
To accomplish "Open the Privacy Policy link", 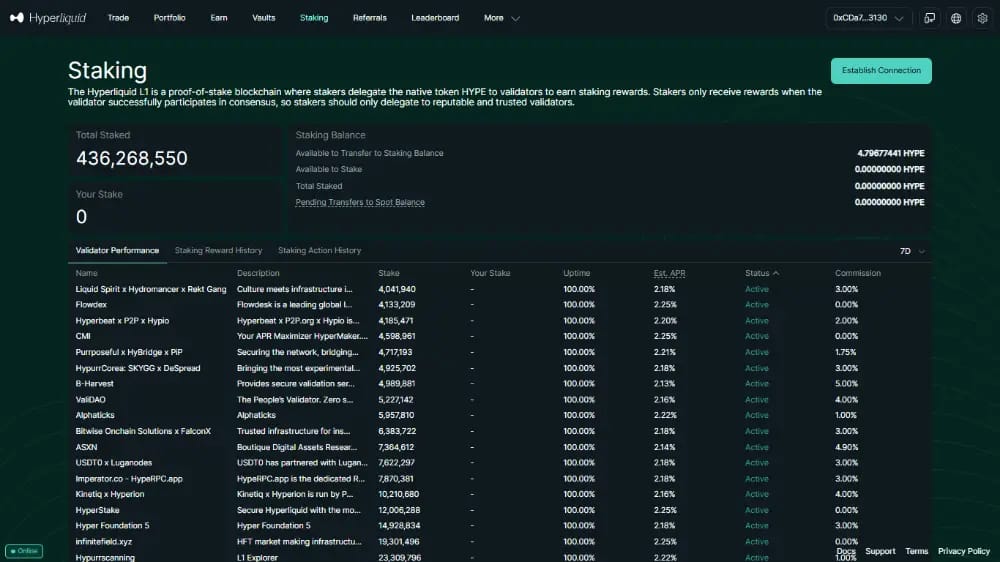I will click(964, 551).
